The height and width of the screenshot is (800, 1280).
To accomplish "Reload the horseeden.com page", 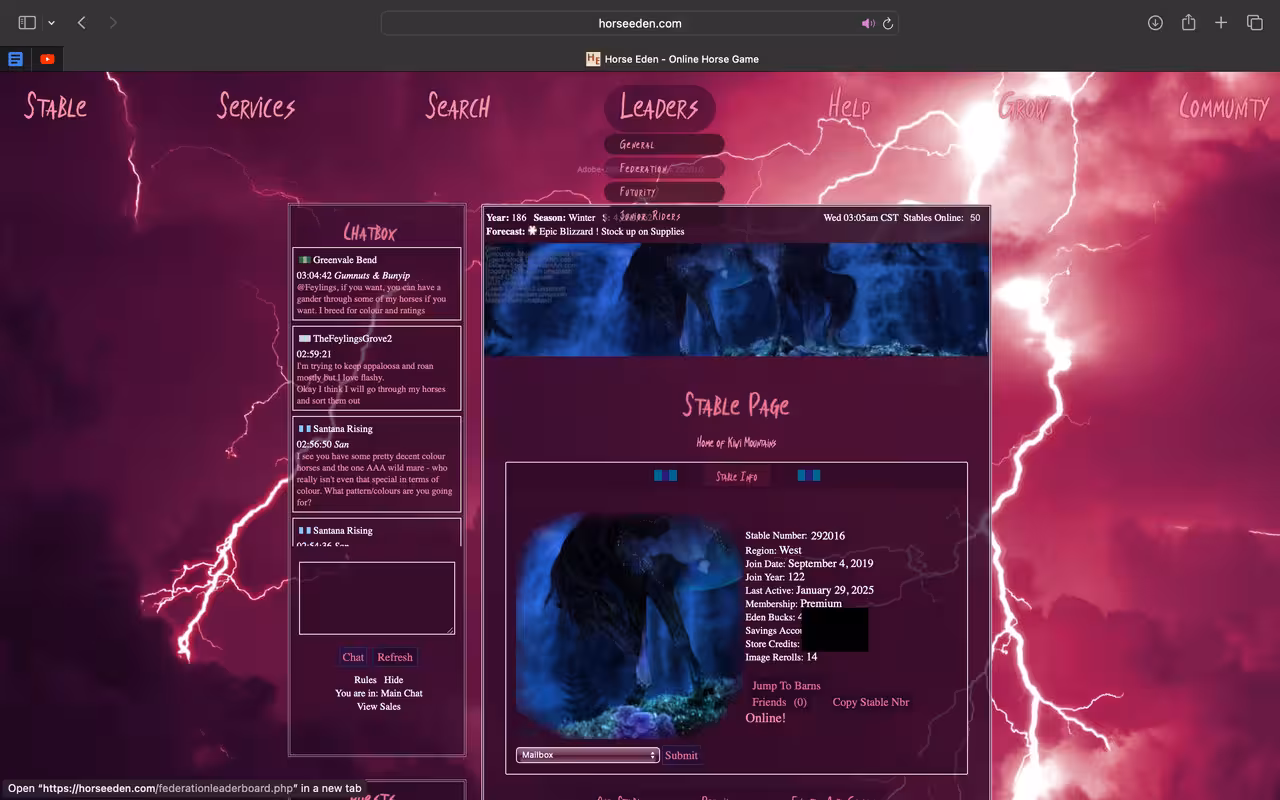I will (887, 23).
